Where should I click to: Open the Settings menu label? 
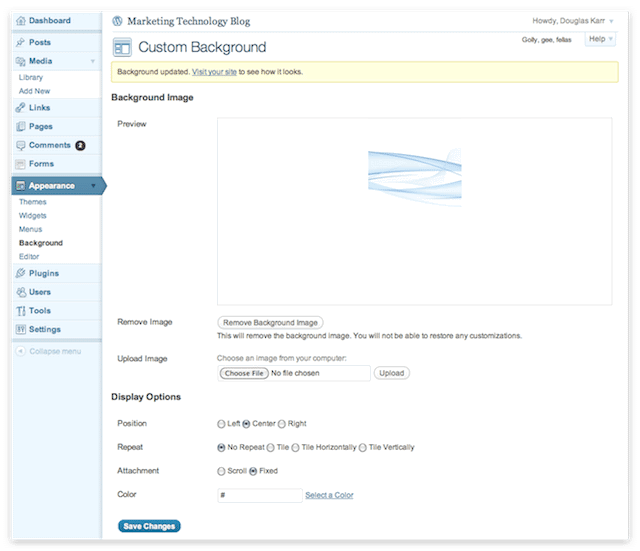tap(45, 329)
